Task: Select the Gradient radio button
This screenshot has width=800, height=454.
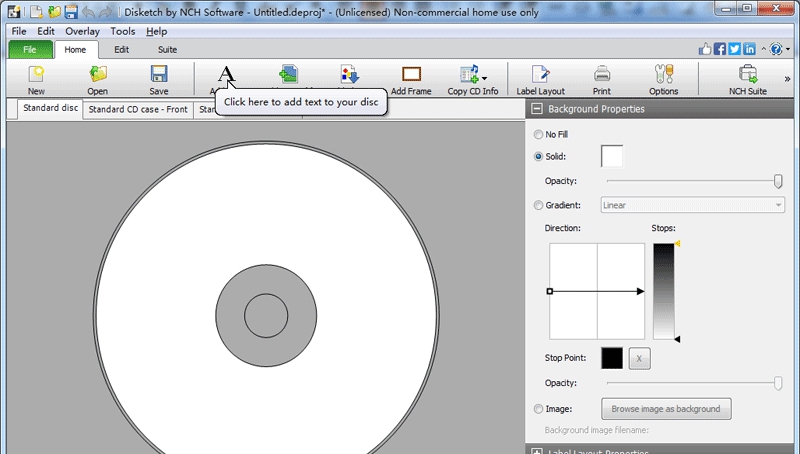Action: (x=538, y=205)
